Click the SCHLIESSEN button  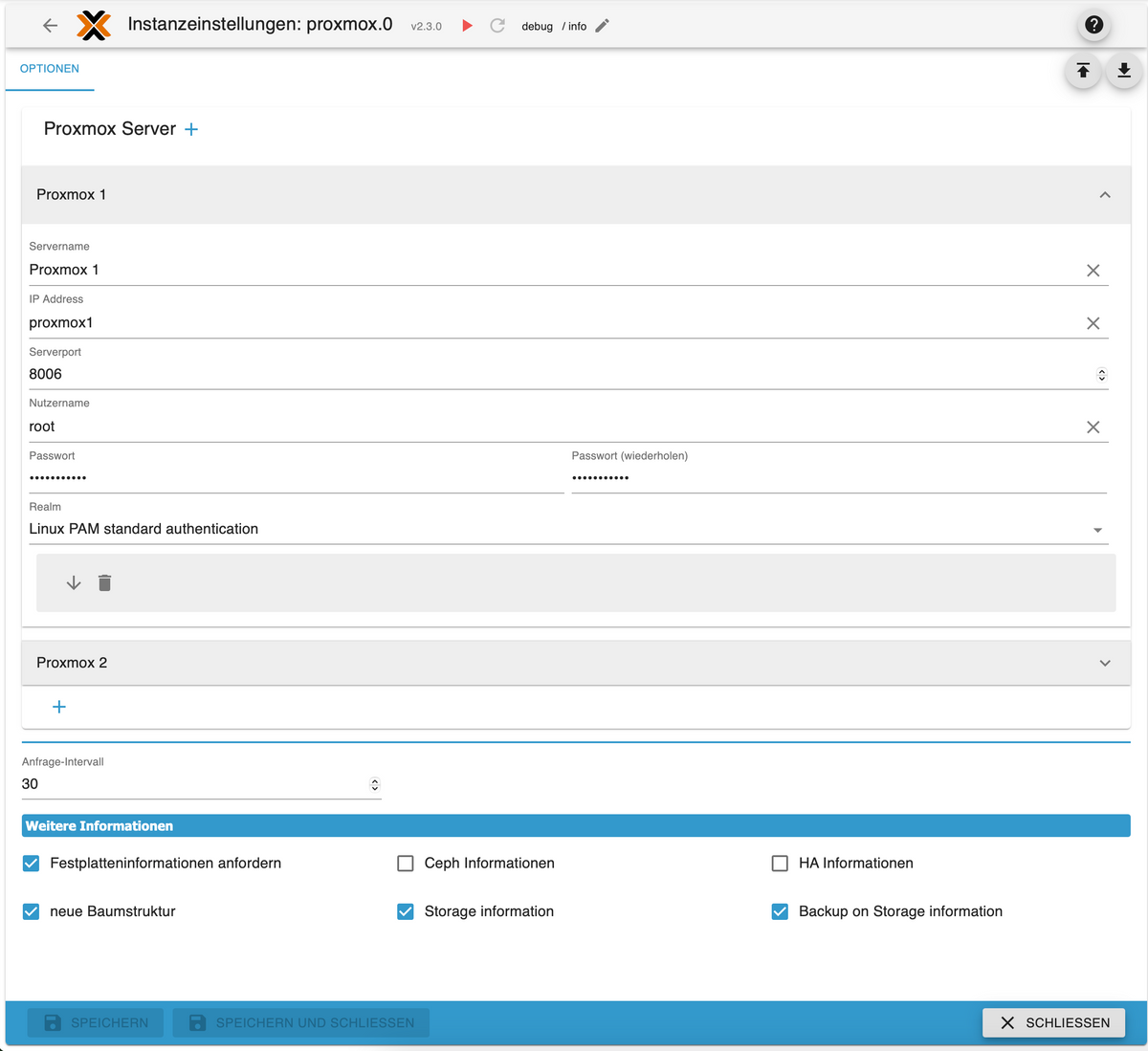coord(1054,1022)
